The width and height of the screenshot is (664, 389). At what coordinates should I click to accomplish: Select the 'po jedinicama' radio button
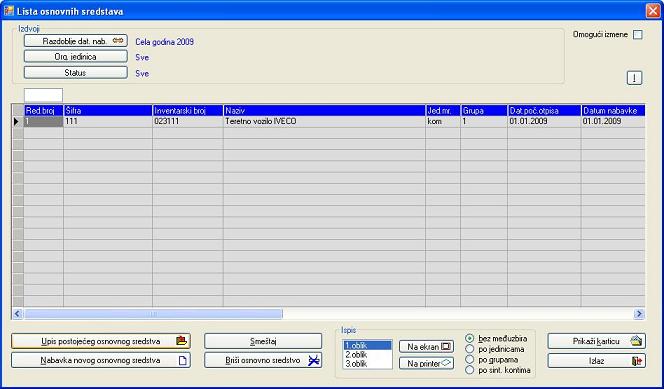470,349
